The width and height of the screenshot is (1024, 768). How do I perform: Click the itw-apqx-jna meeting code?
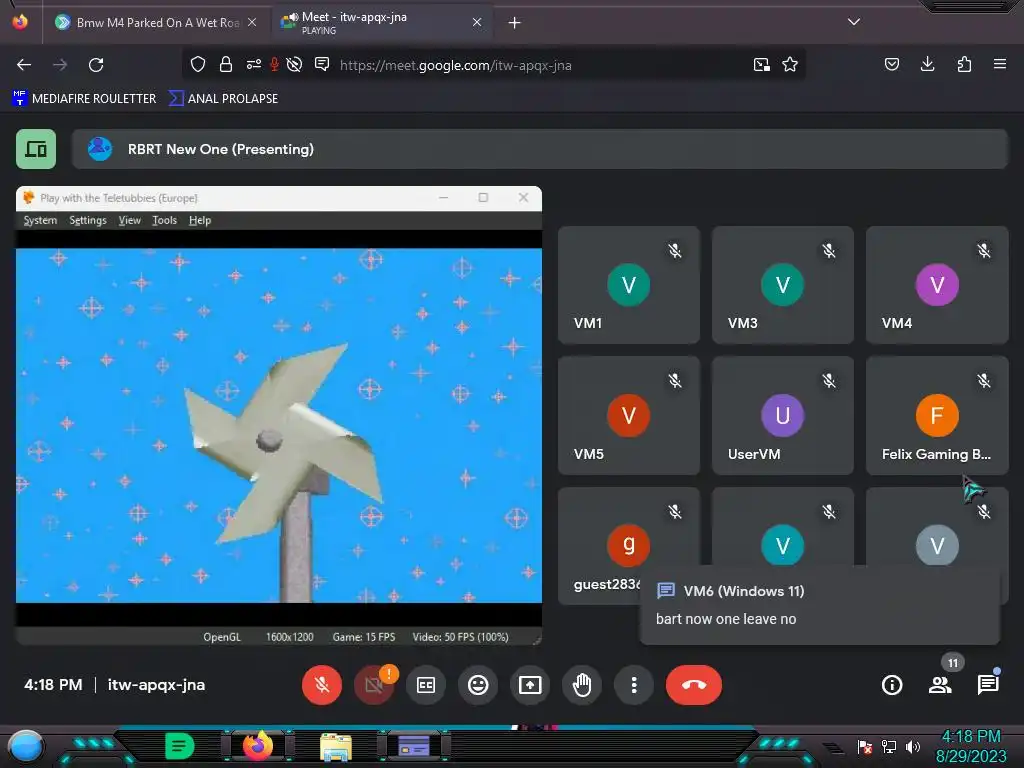(156, 685)
